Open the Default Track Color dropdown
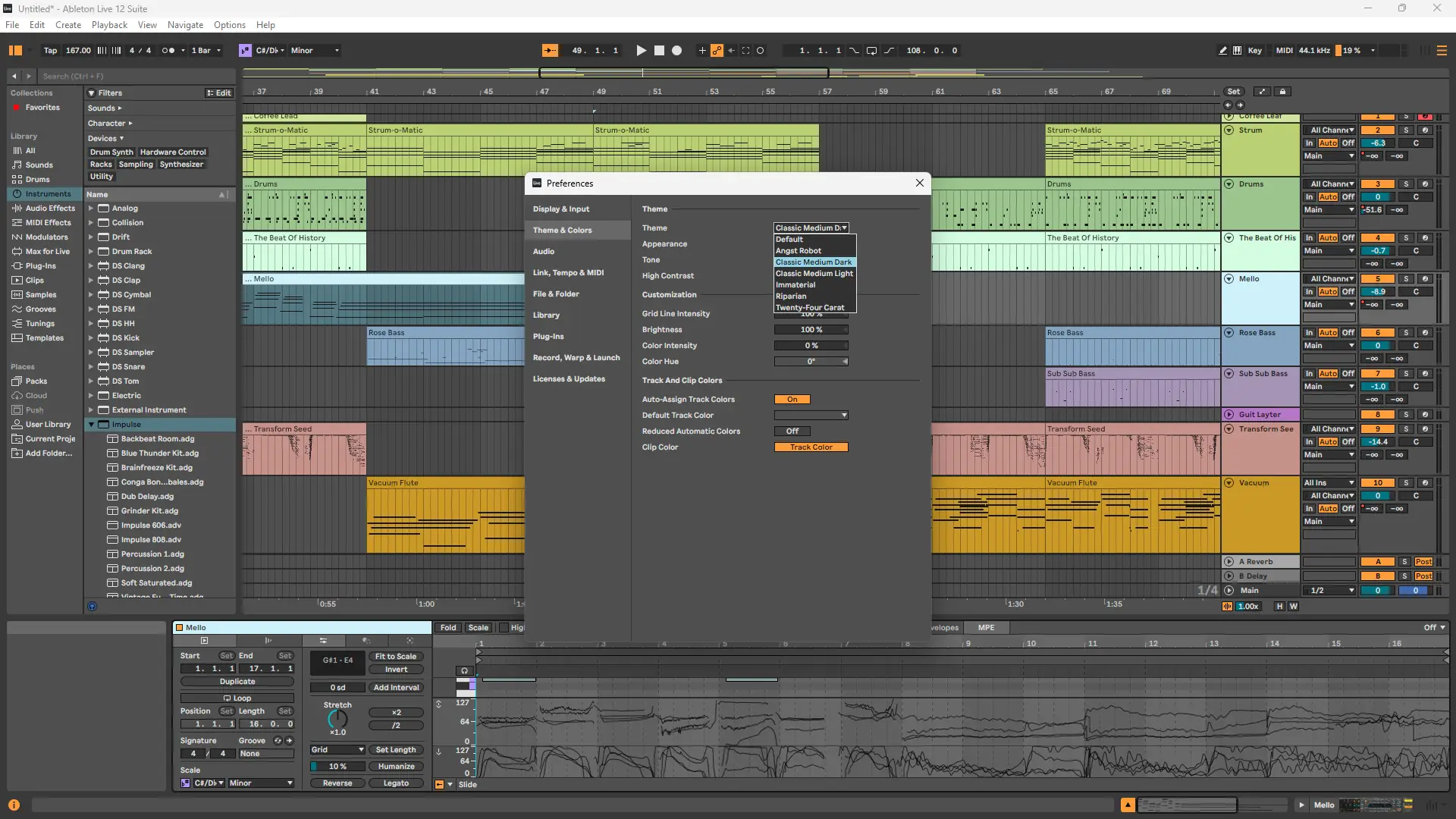The width and height of the screenshot is (1456, 819). 811,416
